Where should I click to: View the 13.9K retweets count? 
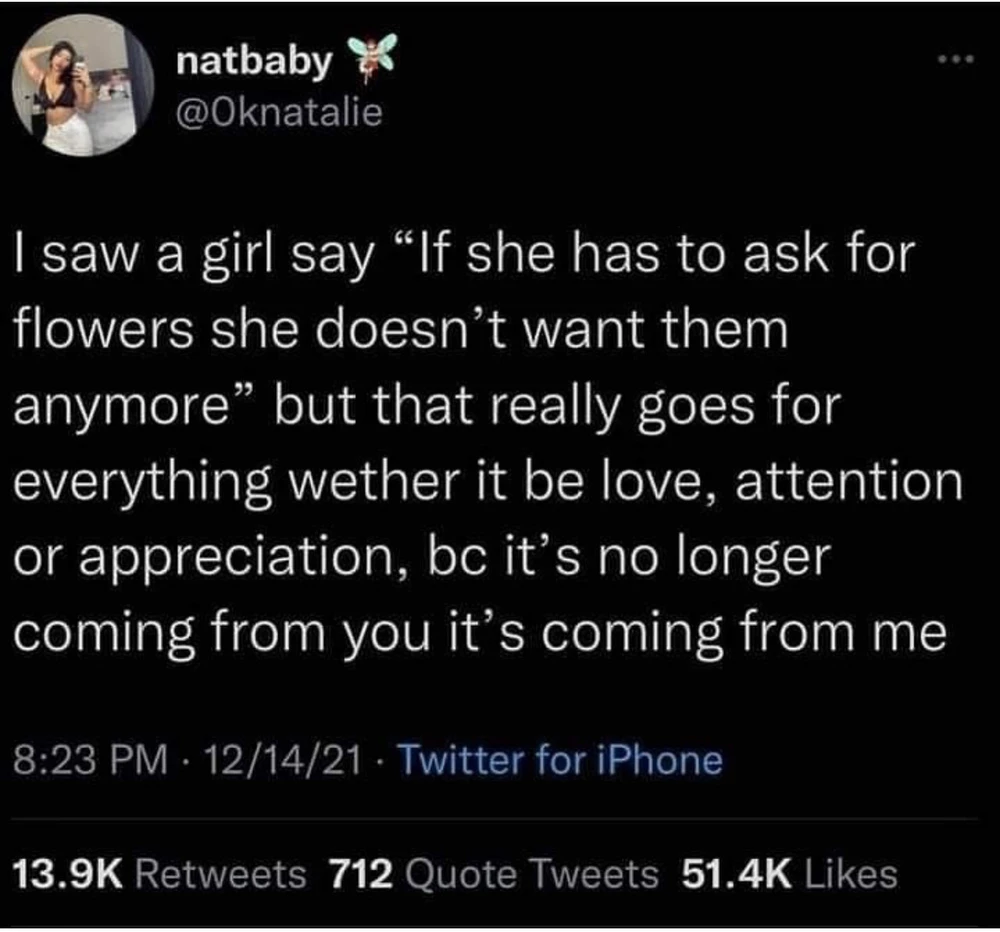69,874
